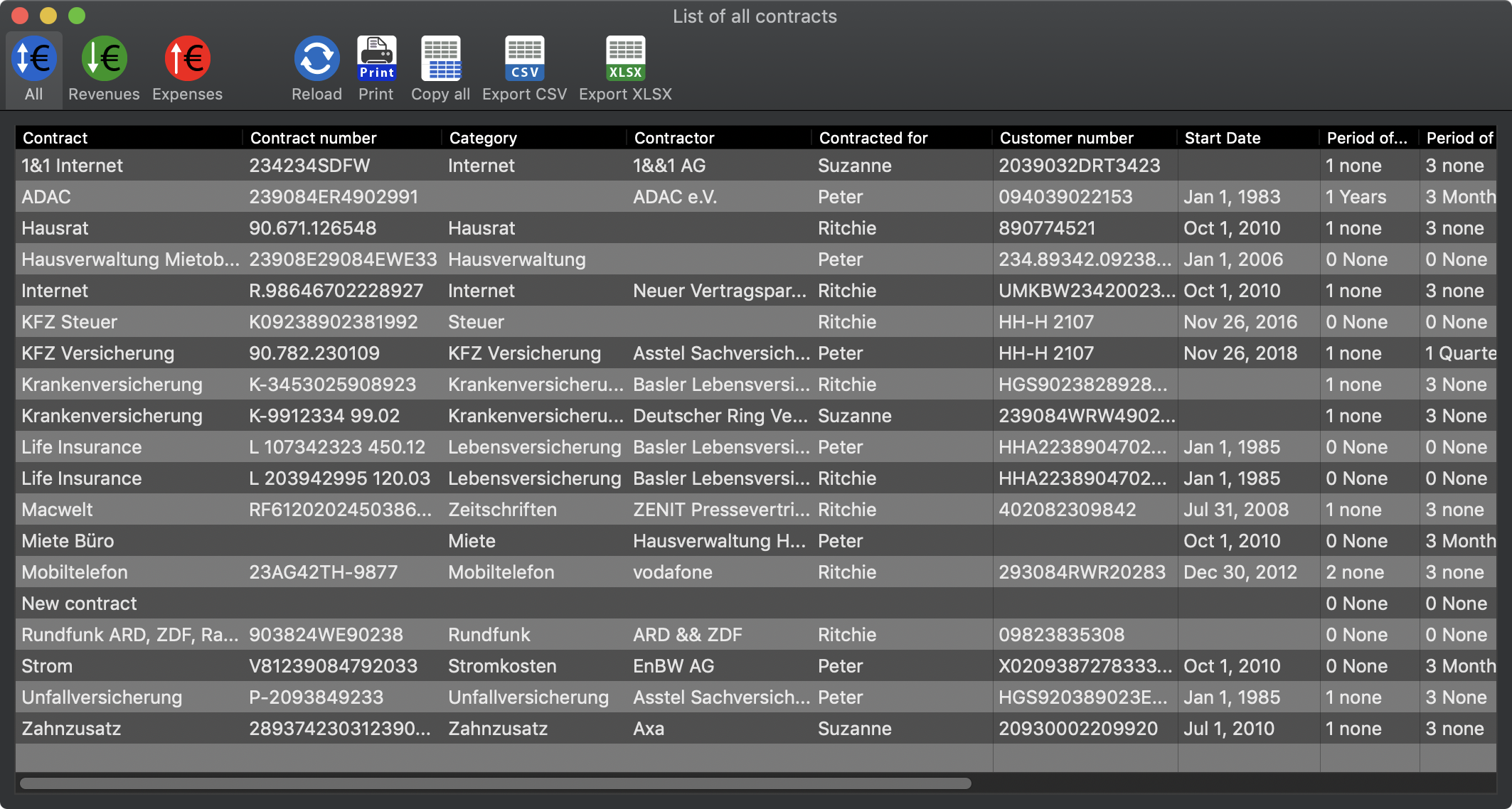Select the Miete Büro contract row
The width and height of the screenshot is (1512, 809).
(x=756, y=540)
